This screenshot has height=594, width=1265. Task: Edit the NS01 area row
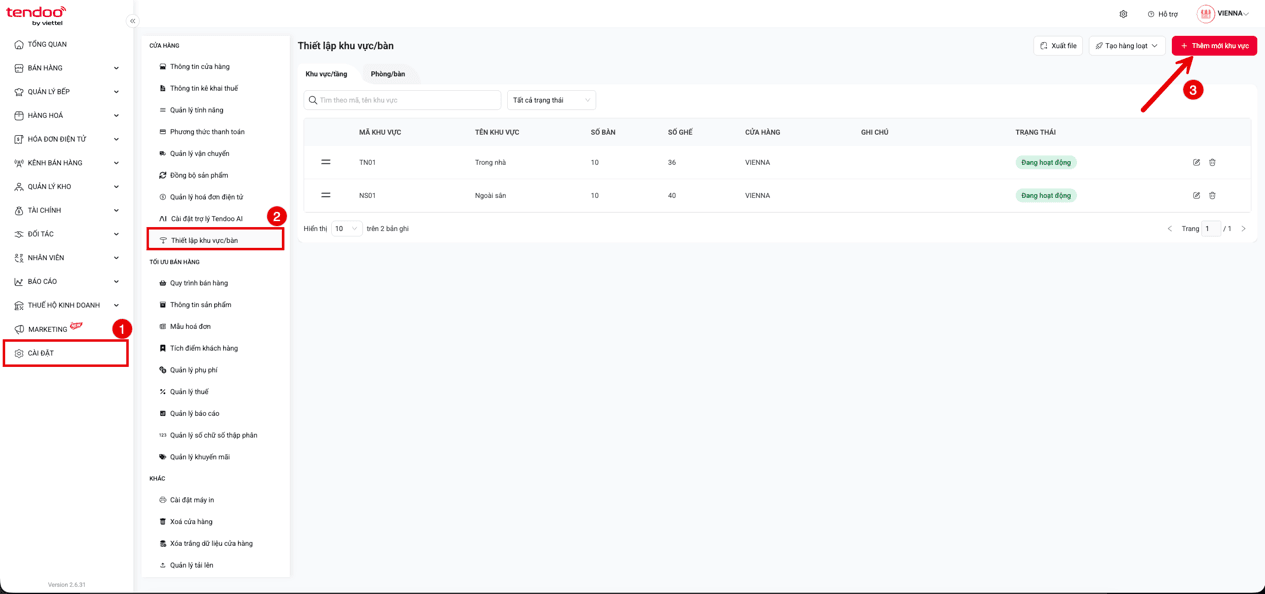click(1196, 196)
